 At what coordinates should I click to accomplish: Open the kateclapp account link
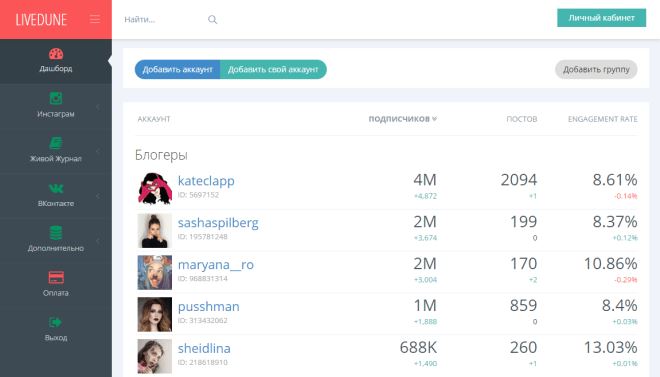tap(206, 181)
